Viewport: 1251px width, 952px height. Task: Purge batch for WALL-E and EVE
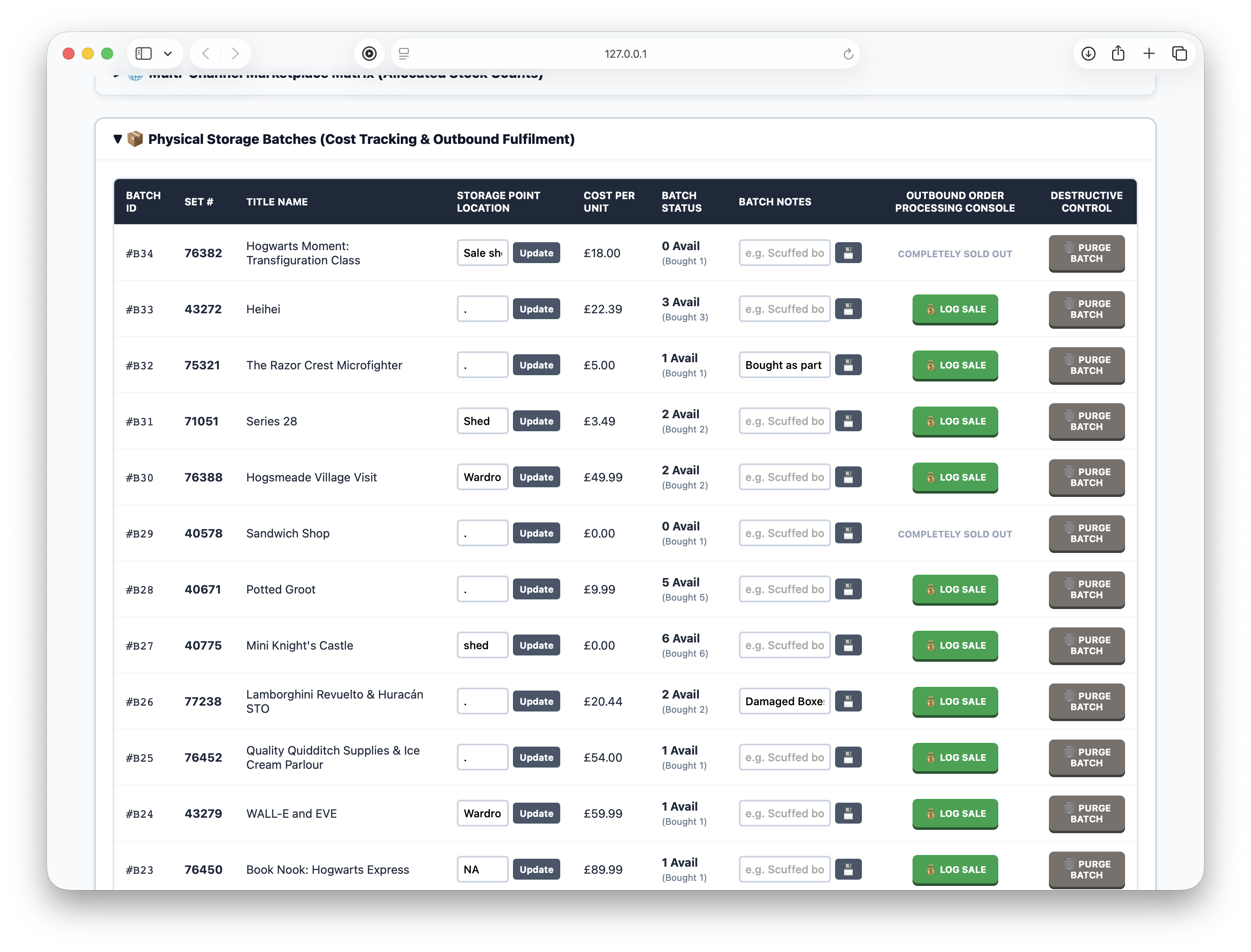[x=1086, y=814]
